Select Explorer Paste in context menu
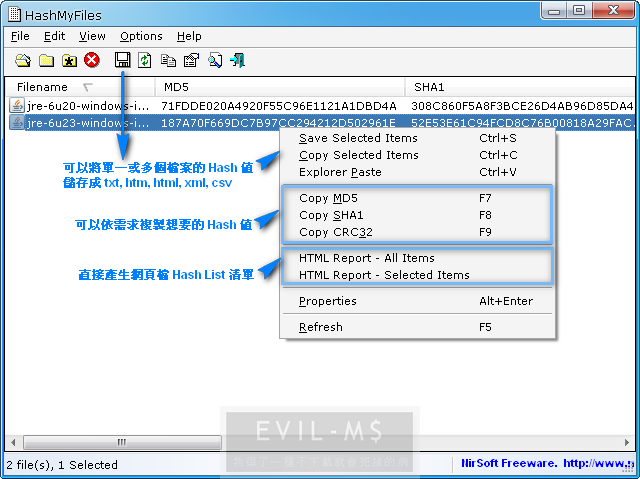This screenshot has height=479, width=640. 417,172
